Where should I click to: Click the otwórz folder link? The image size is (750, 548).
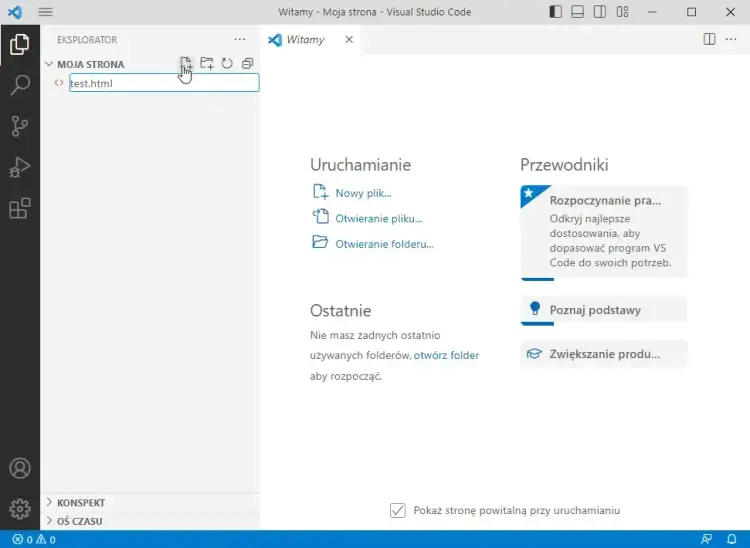click(446, 355)
